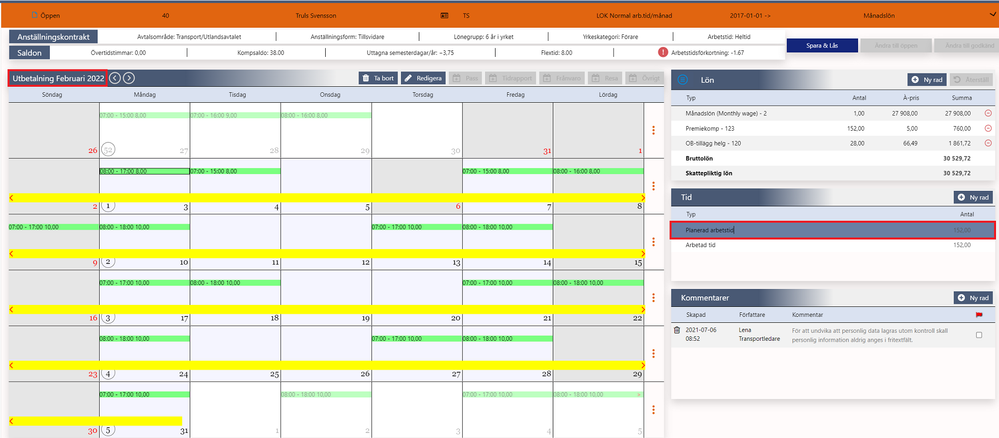Select the green 08:00-17:00 shift on Monday 3
999x438 pixels.
click(145, 172)
